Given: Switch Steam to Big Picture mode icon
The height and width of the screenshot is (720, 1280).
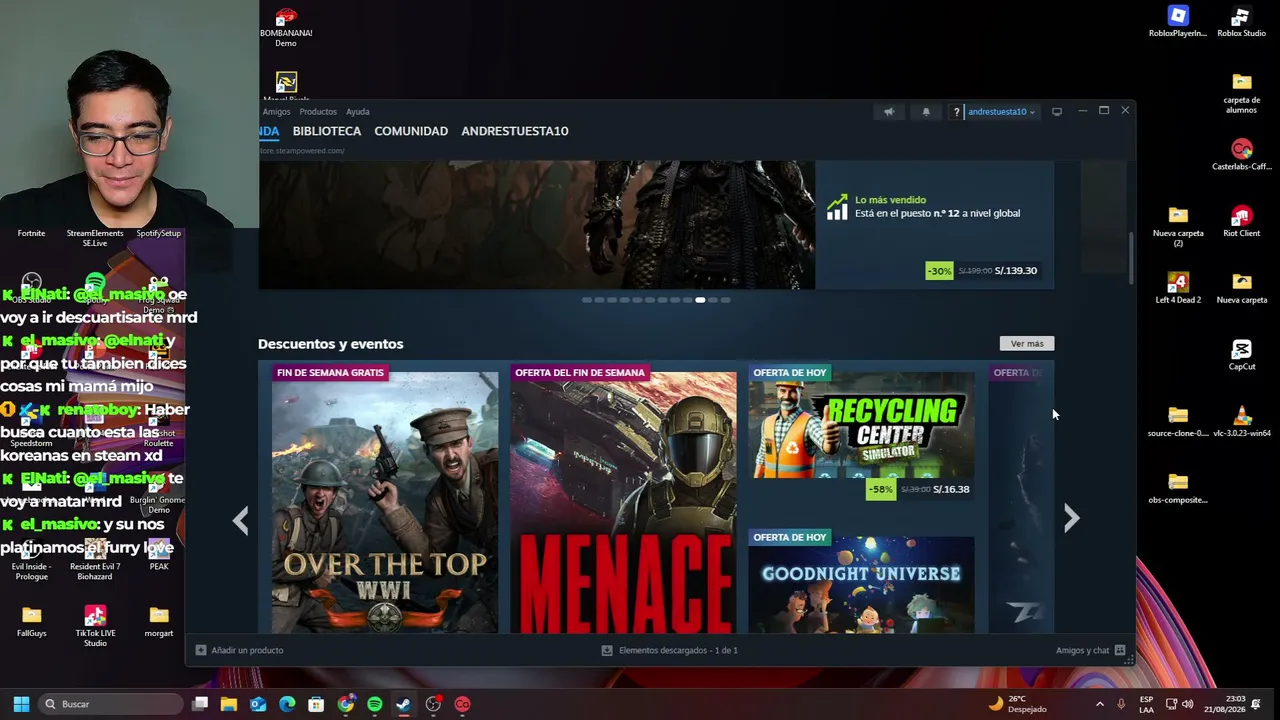Looking at the screenshot, I should [1057, 112].
